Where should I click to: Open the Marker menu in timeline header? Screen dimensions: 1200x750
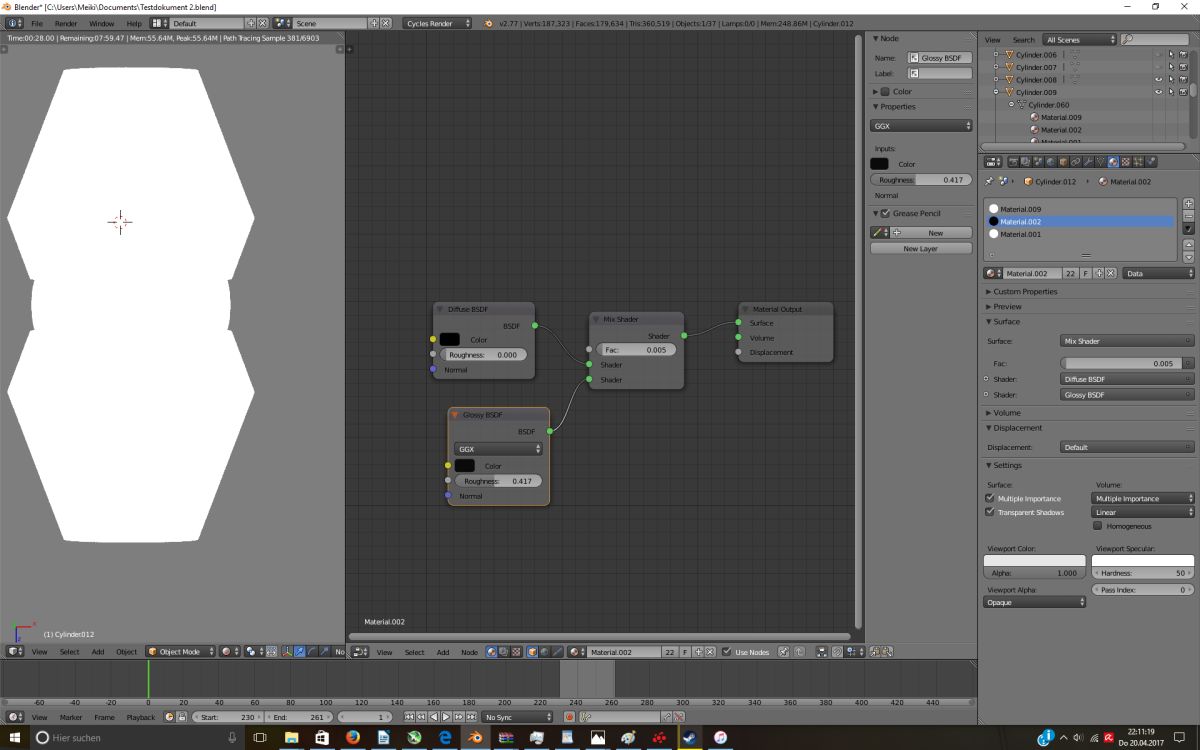click(x=71, y=717)
